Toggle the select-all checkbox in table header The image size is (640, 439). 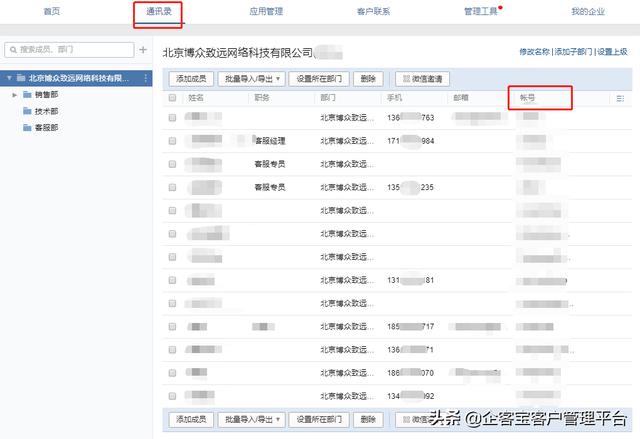tap(172, 98)
